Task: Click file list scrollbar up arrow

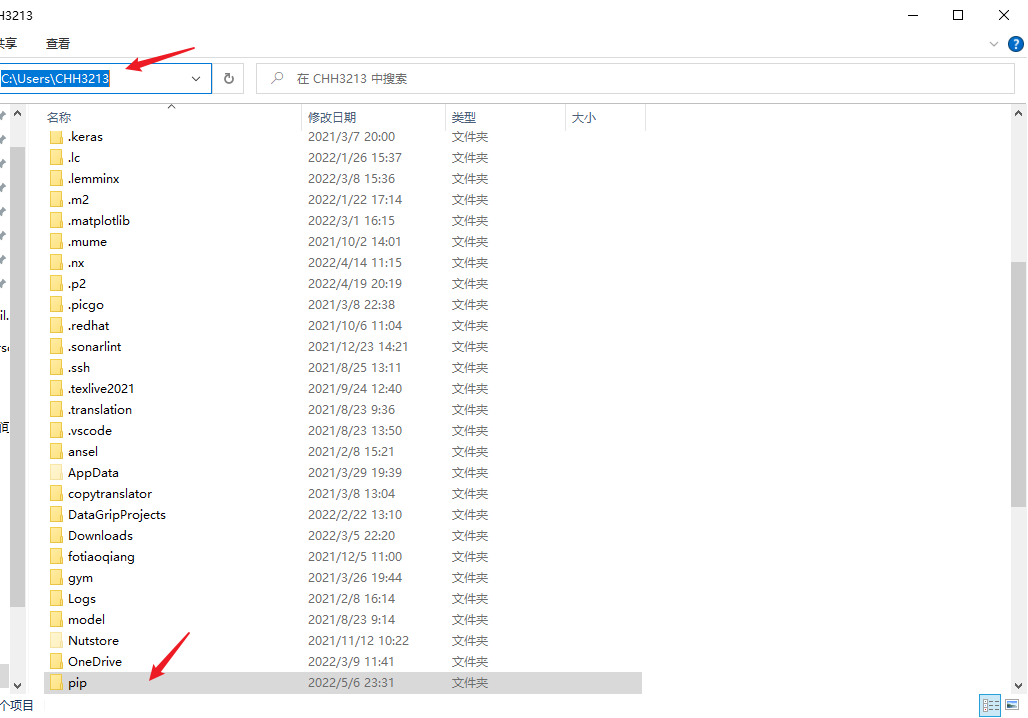Action: click(x=1018, y=113)
